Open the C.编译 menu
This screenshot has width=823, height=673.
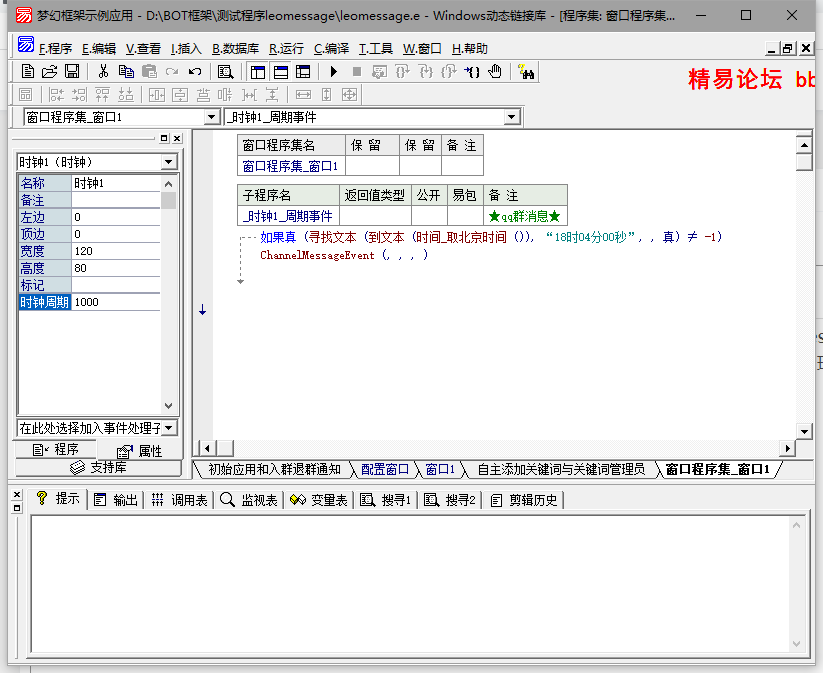[x=331, y=48]
